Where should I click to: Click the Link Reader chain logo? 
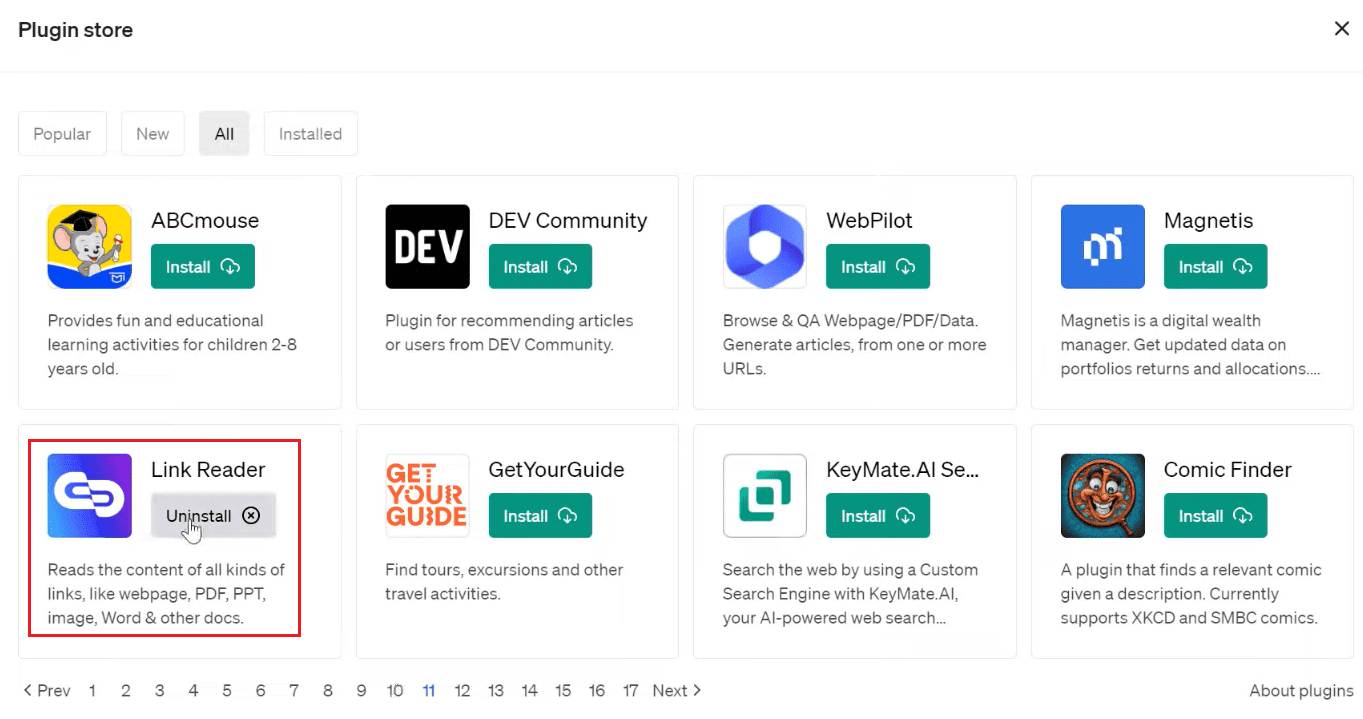89,496
